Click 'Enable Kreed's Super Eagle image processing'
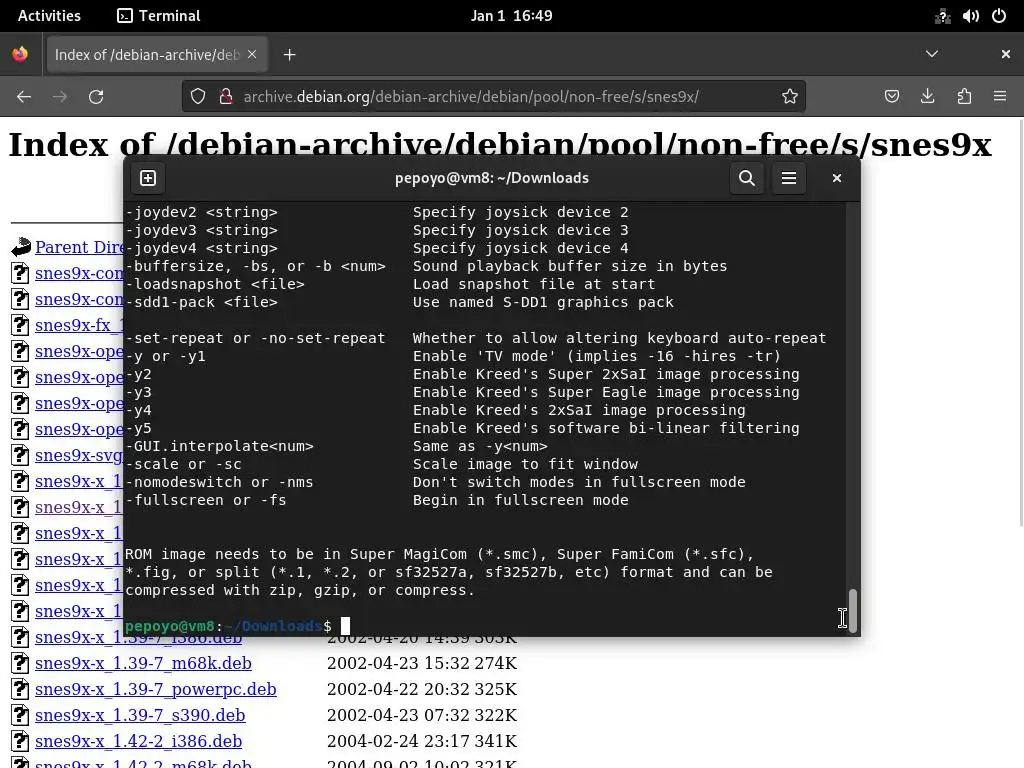This screenshot has height=768, width=1024. tap(606, 392)
